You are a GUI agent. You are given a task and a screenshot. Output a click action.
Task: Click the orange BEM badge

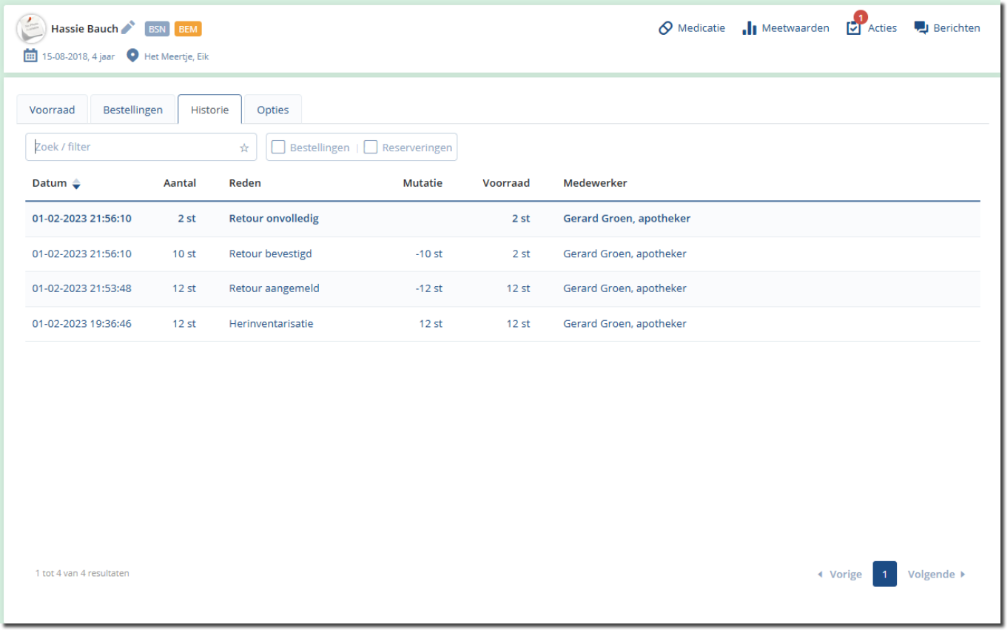click(x=188, y=29)
